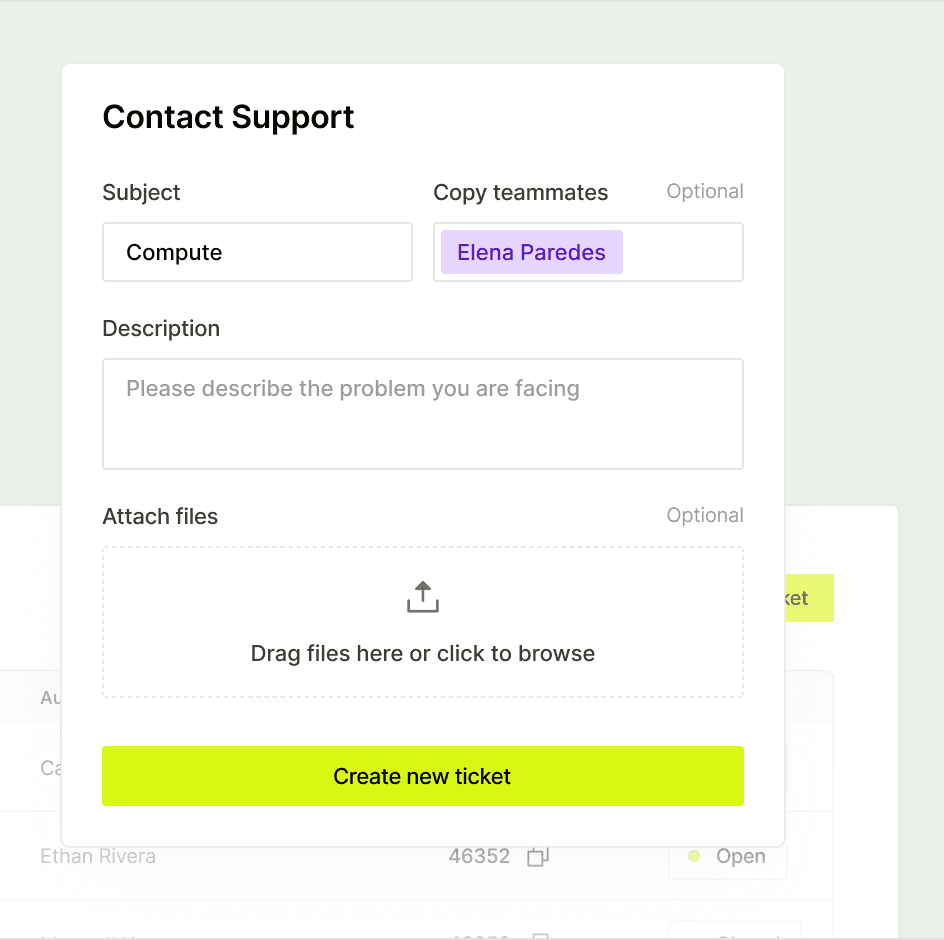
Task: Click the green status dot beside Open
Action: pos(694,856)
